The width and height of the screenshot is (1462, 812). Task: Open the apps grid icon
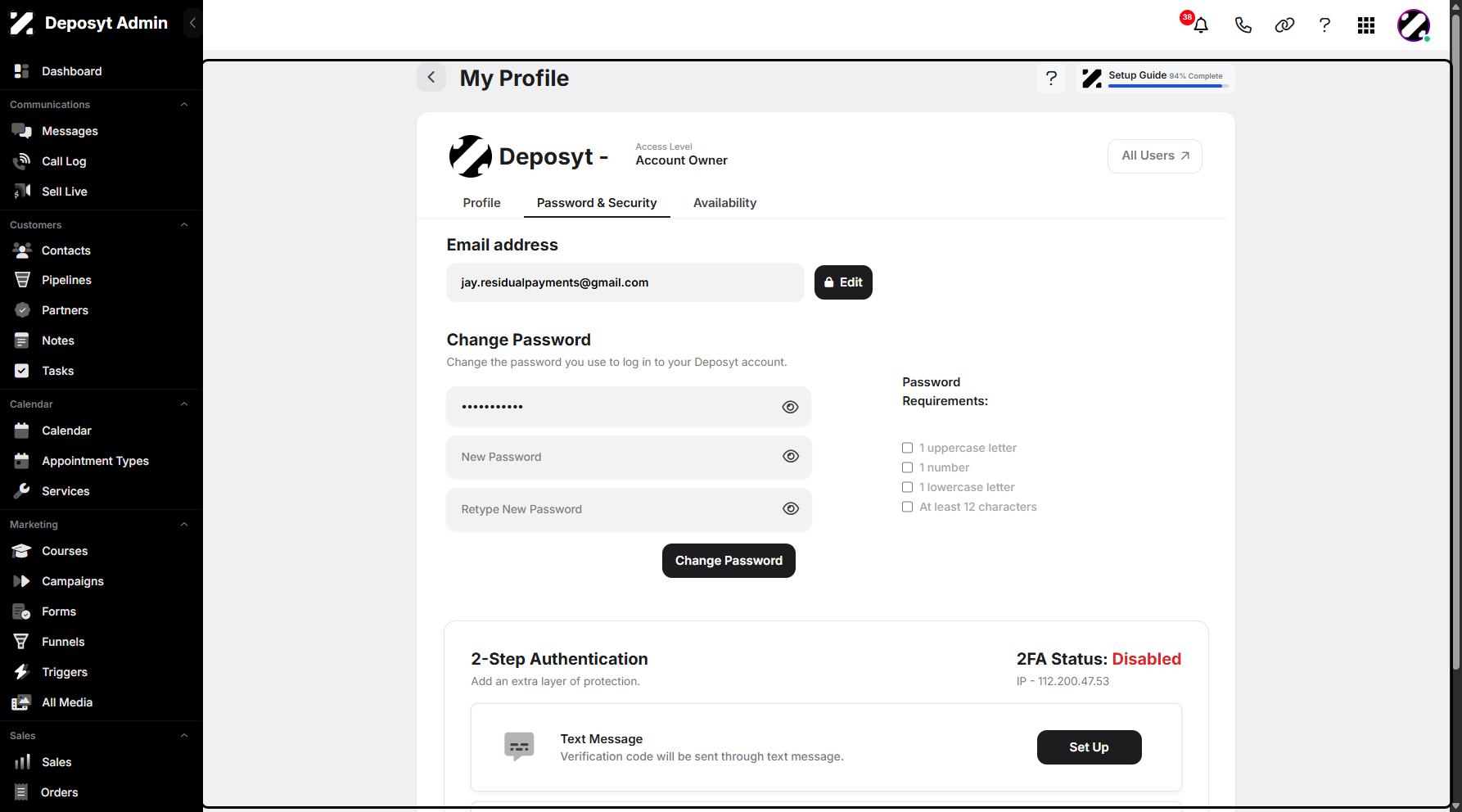pos(1365,25)
